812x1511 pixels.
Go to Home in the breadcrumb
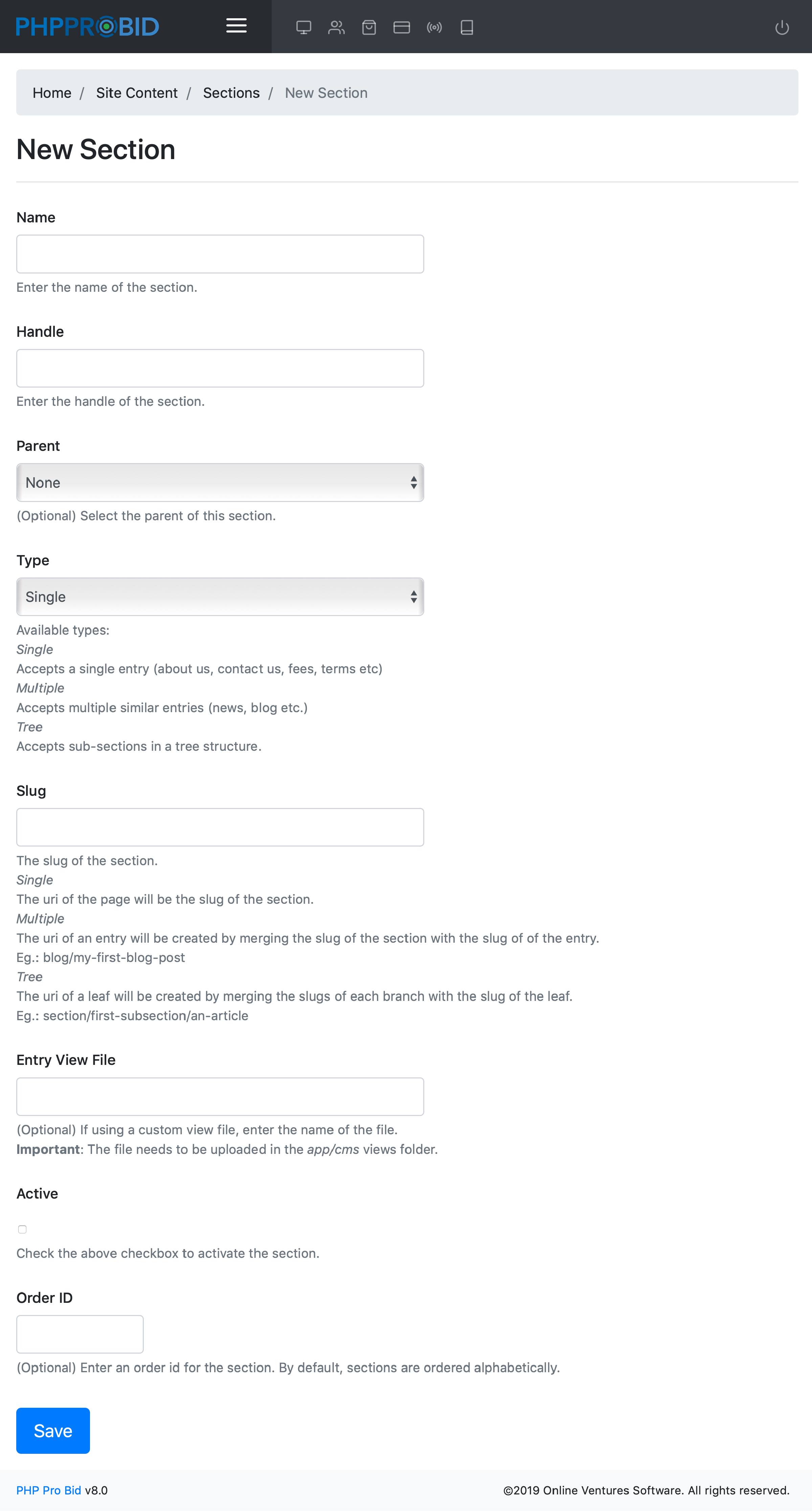[51, 93]
